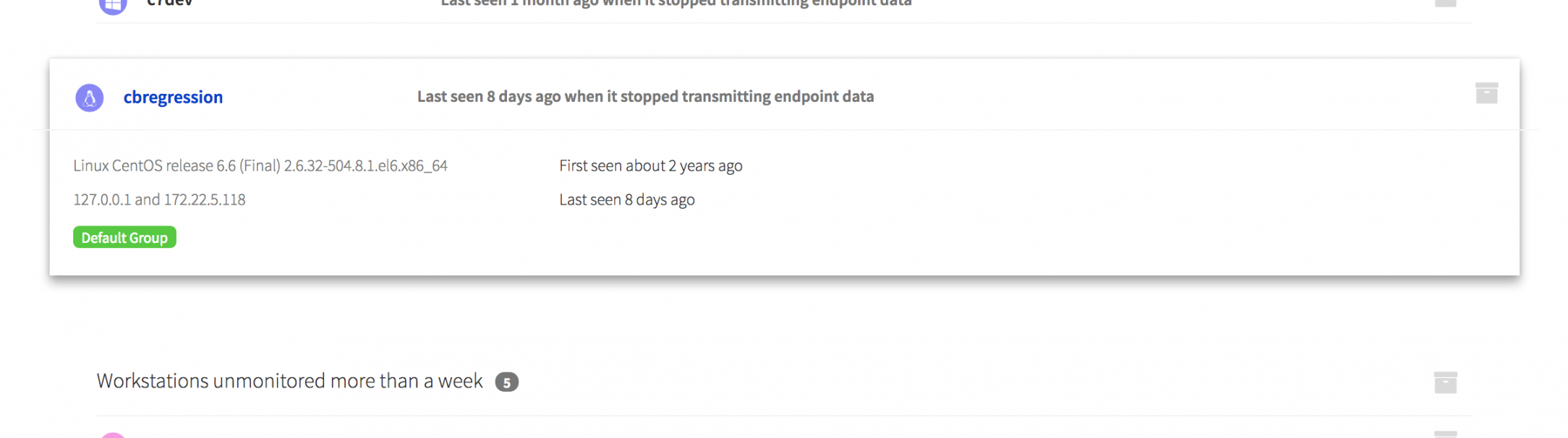Click the Linux CentOS release 6.6 text
Viewport: 1568px width, 438px height.
click(260, 166)
